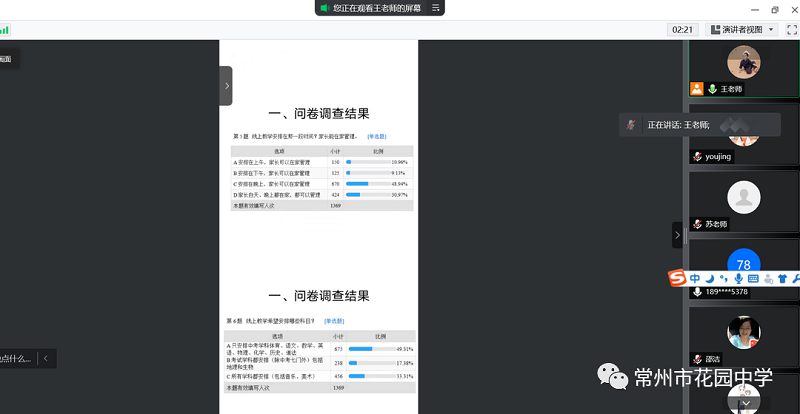Screen dimensions: 800x414
Task: Collapse the participant video strip arrow
Action: 677,235
